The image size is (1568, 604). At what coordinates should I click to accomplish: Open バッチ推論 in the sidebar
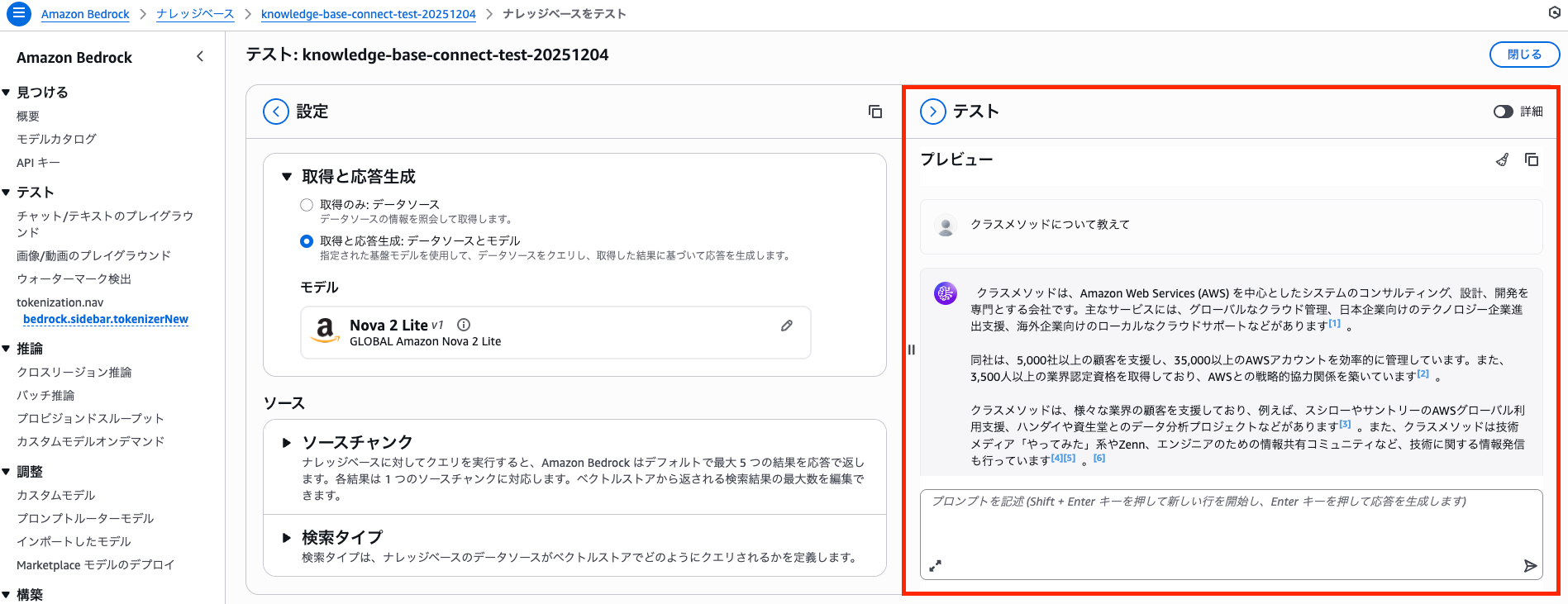[45, 395]
